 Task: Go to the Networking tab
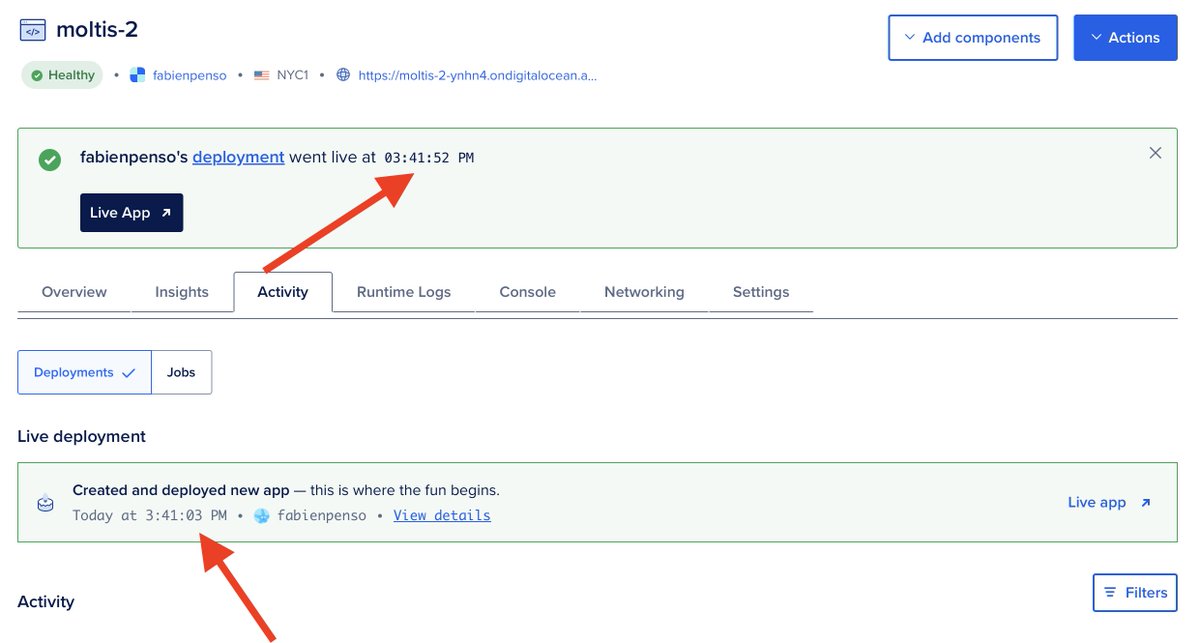pos(644,292)
